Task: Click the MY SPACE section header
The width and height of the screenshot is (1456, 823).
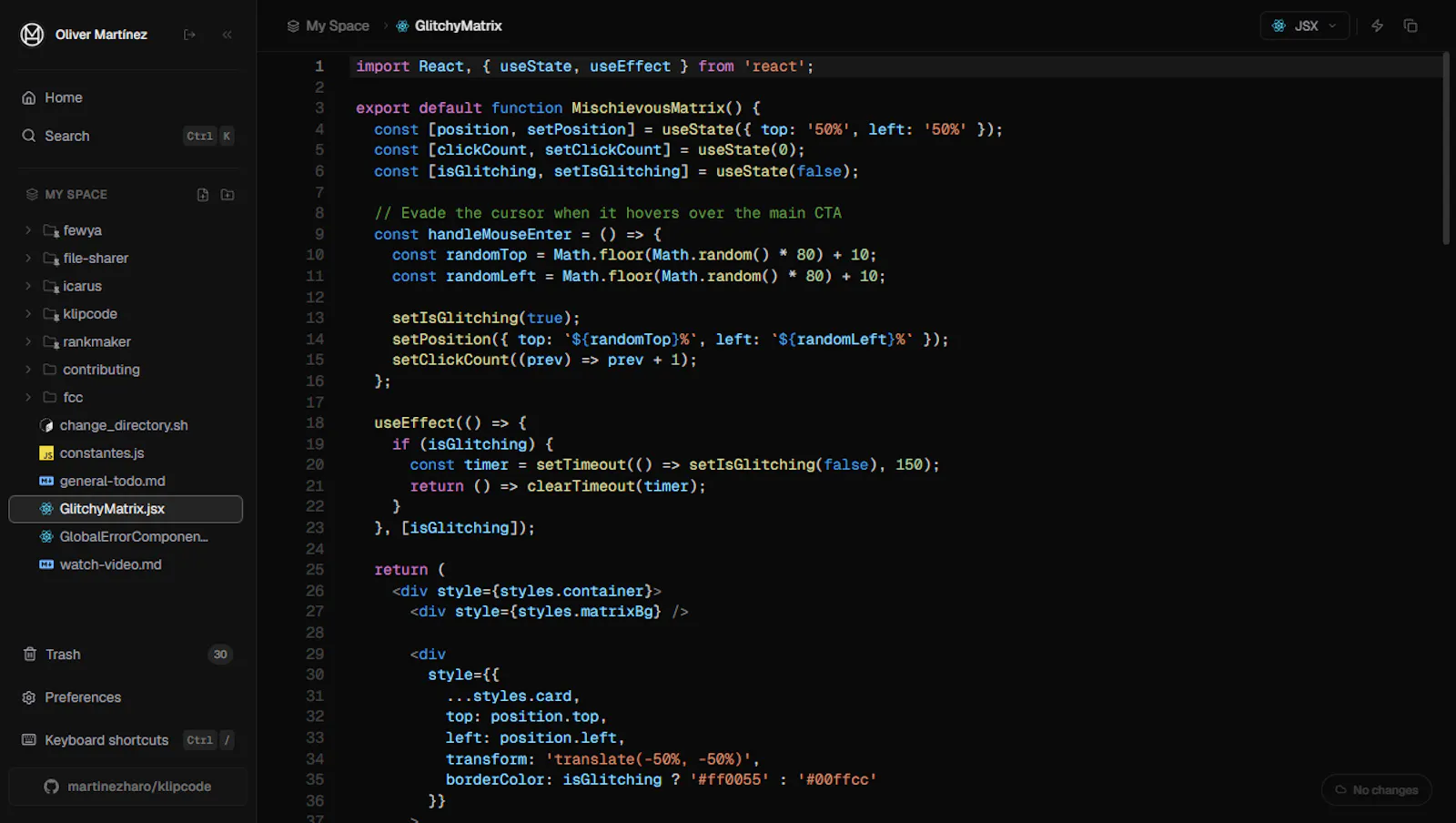Action: [76, 195]
